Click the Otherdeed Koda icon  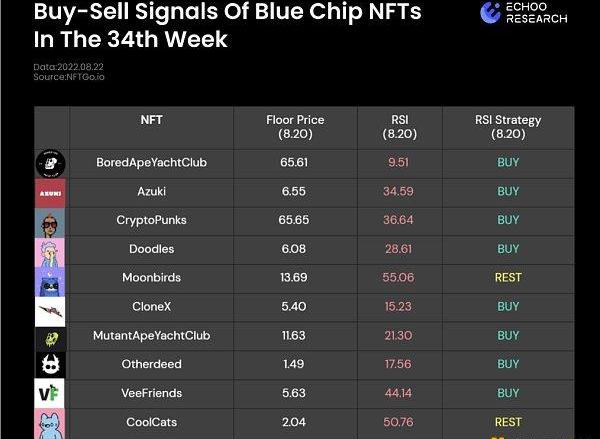click(x=51, y=365)
